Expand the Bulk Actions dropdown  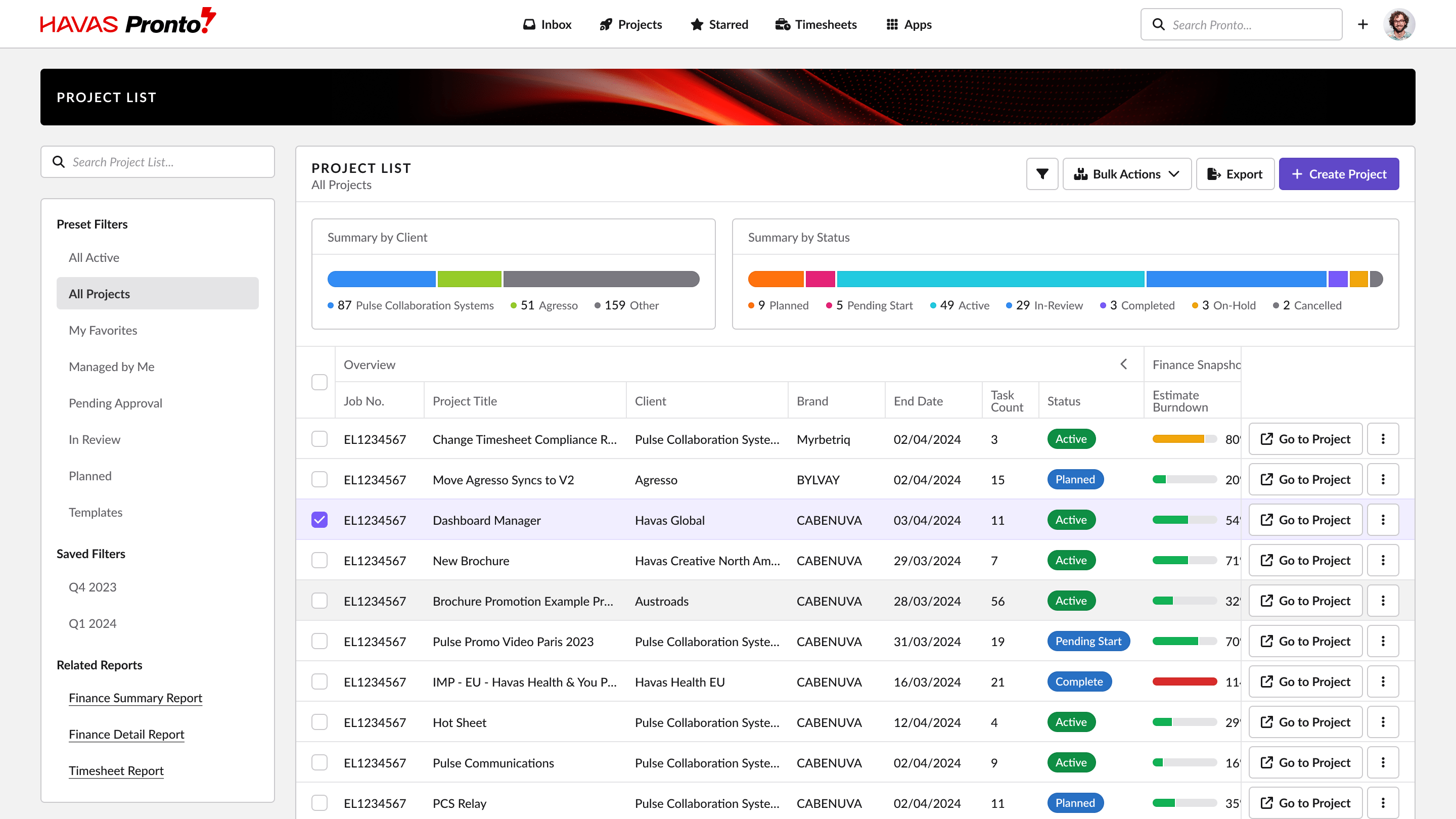point(1126,174)
